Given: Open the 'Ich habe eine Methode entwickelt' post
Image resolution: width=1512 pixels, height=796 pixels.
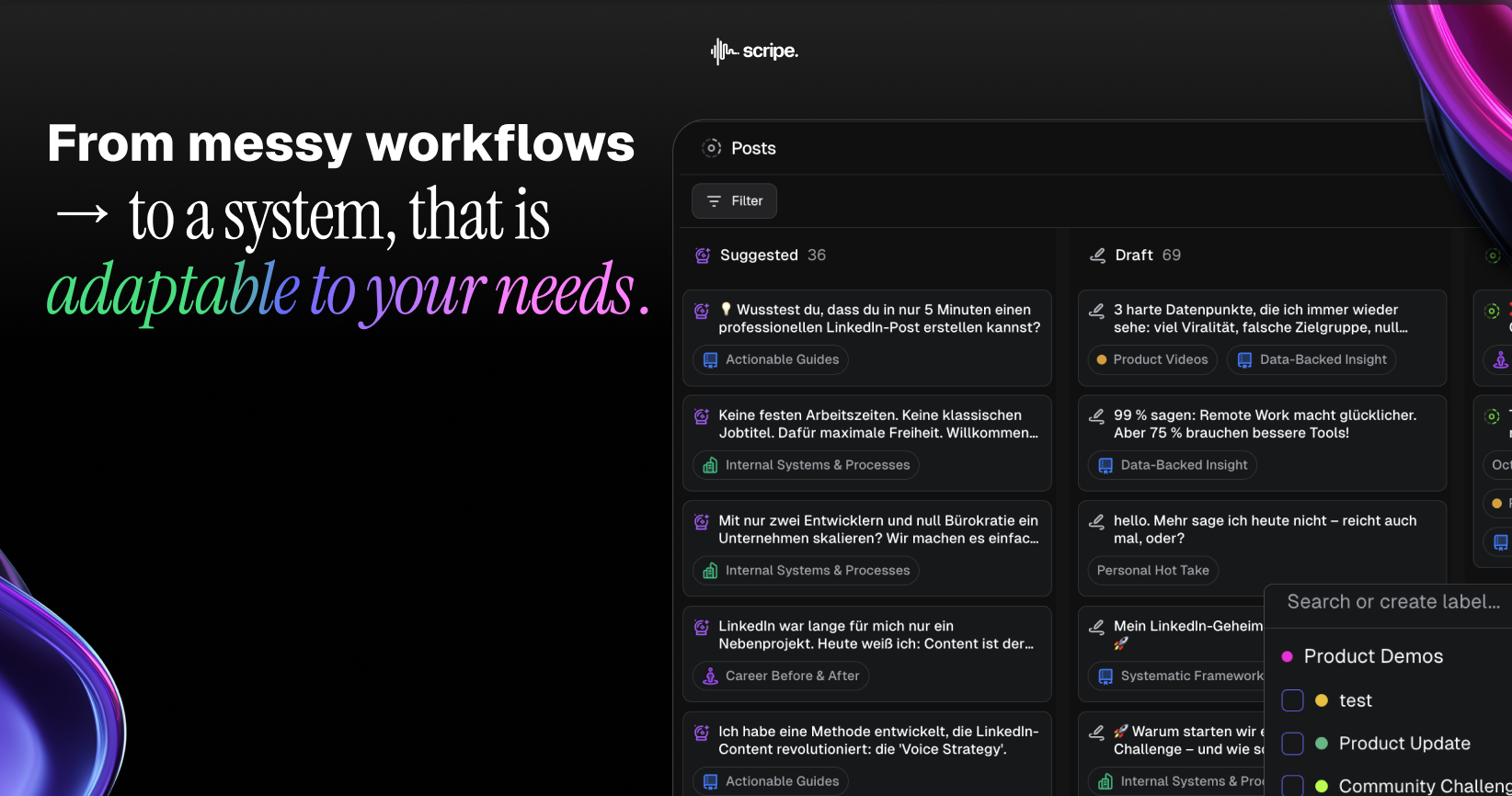Looking at the screenshot, I should pos(867,754).
